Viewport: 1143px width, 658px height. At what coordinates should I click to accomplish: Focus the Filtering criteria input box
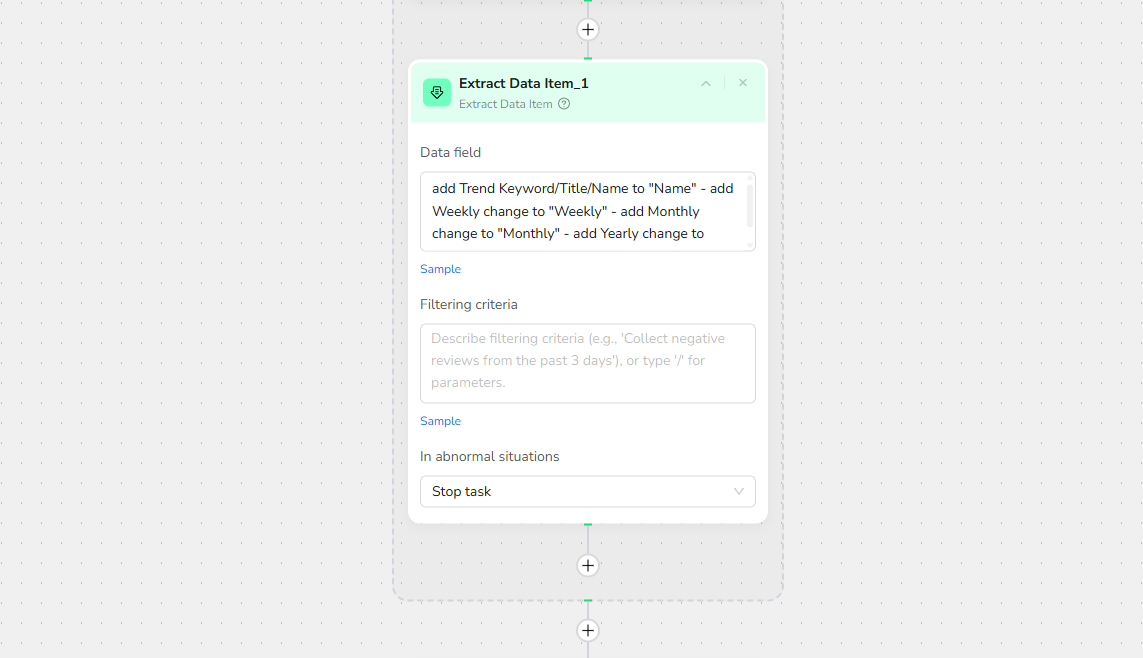pyautogui.click(x=587, y=362)
